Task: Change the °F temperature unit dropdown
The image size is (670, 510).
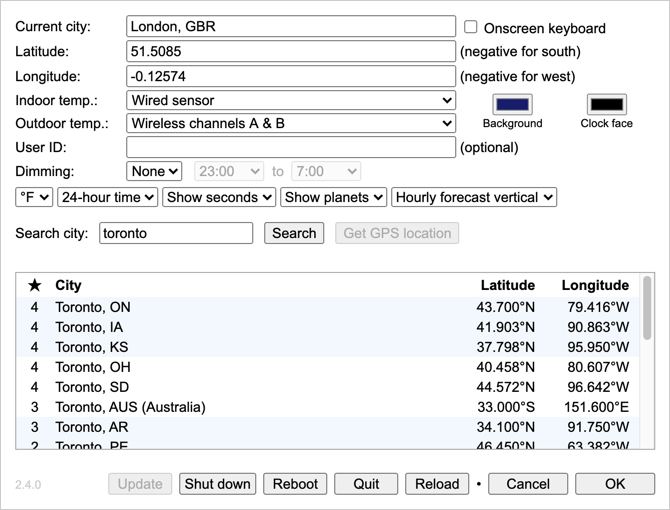Action: (34, 197)
